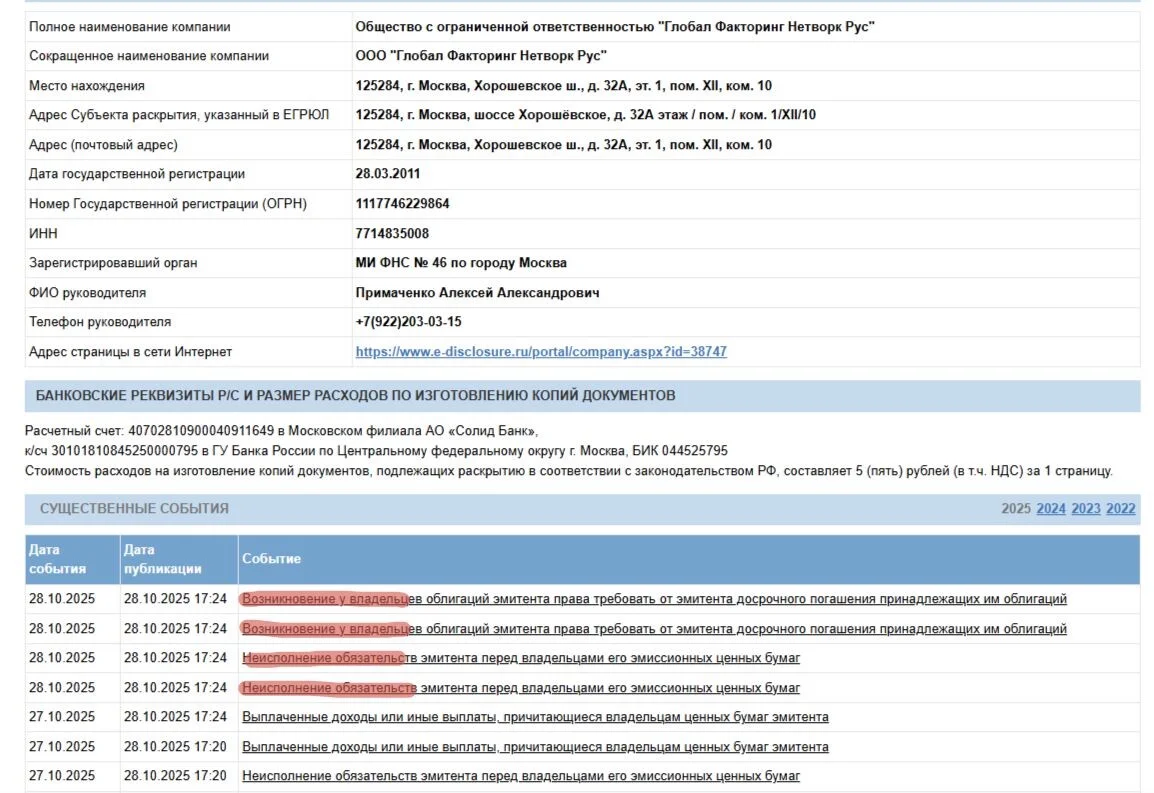Viewport: 1154px width, 793px height.
Task: Click the 'Сокращенное наименование компании' label
Action: [149, 56]
